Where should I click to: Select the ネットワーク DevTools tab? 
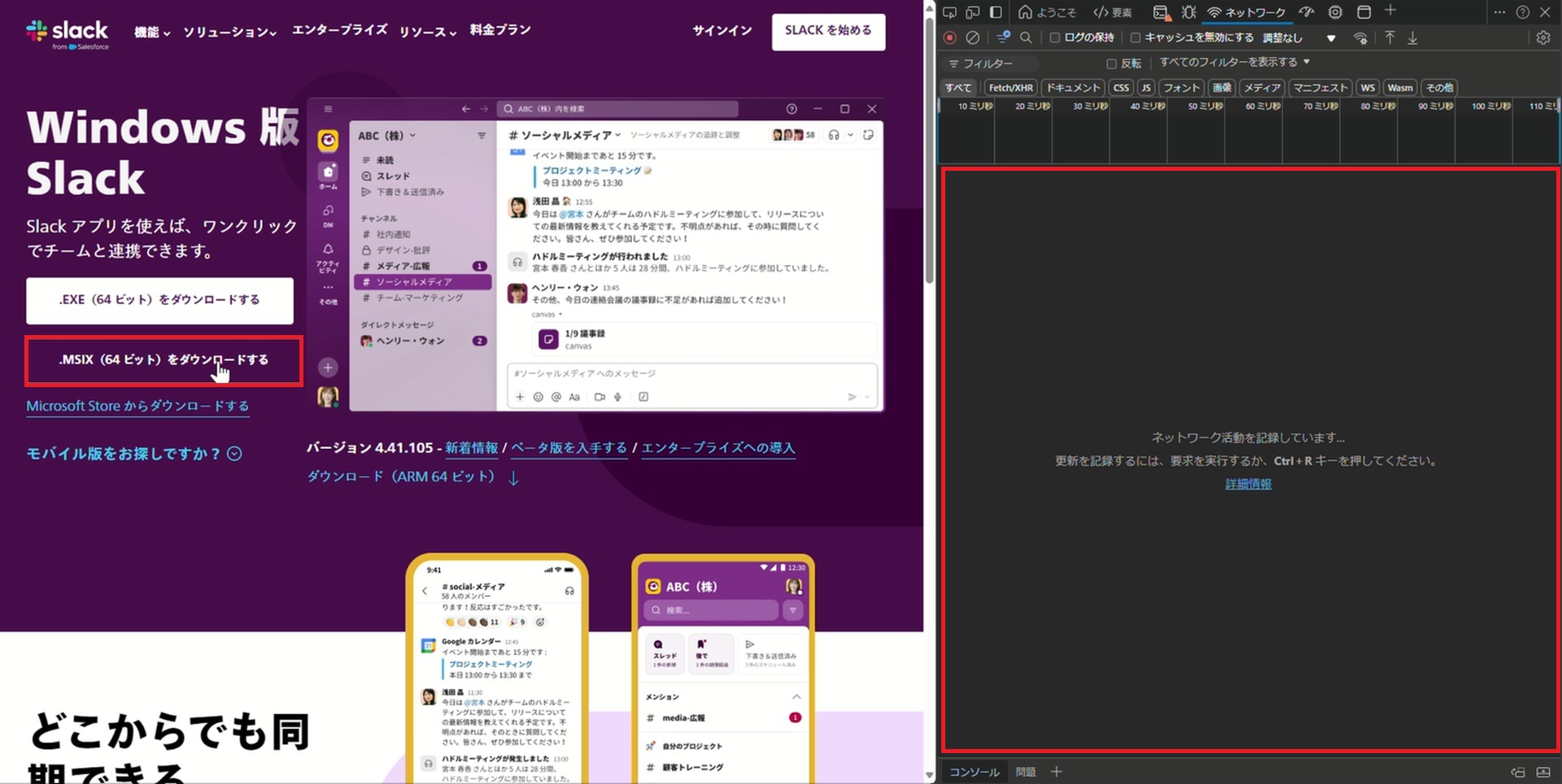click(1246, 12)
